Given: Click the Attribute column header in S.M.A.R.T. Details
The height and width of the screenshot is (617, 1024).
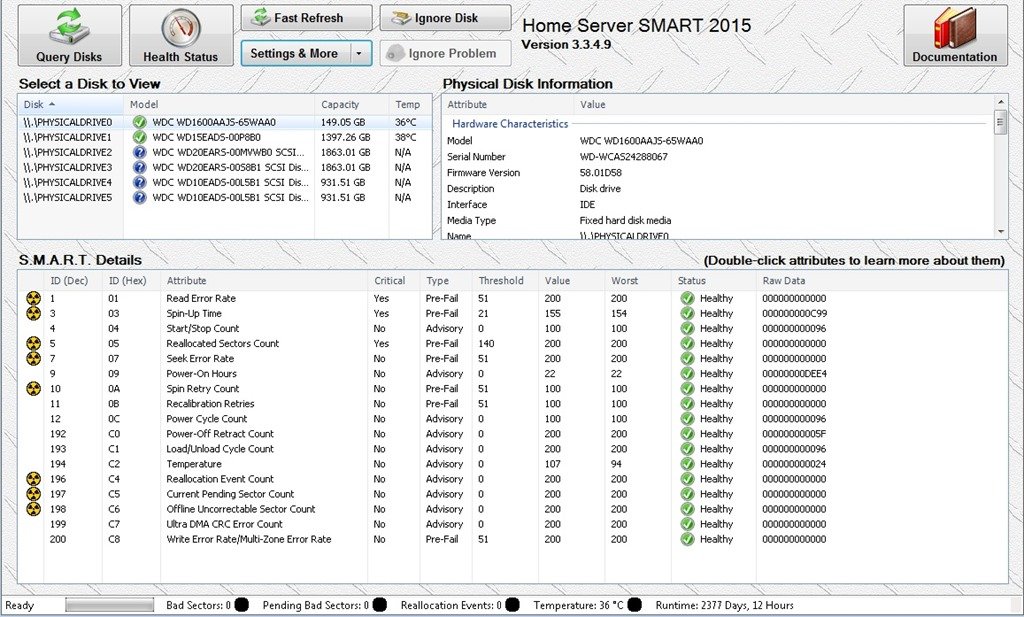Looking at the screenshot, I should [x=264, y=281].
